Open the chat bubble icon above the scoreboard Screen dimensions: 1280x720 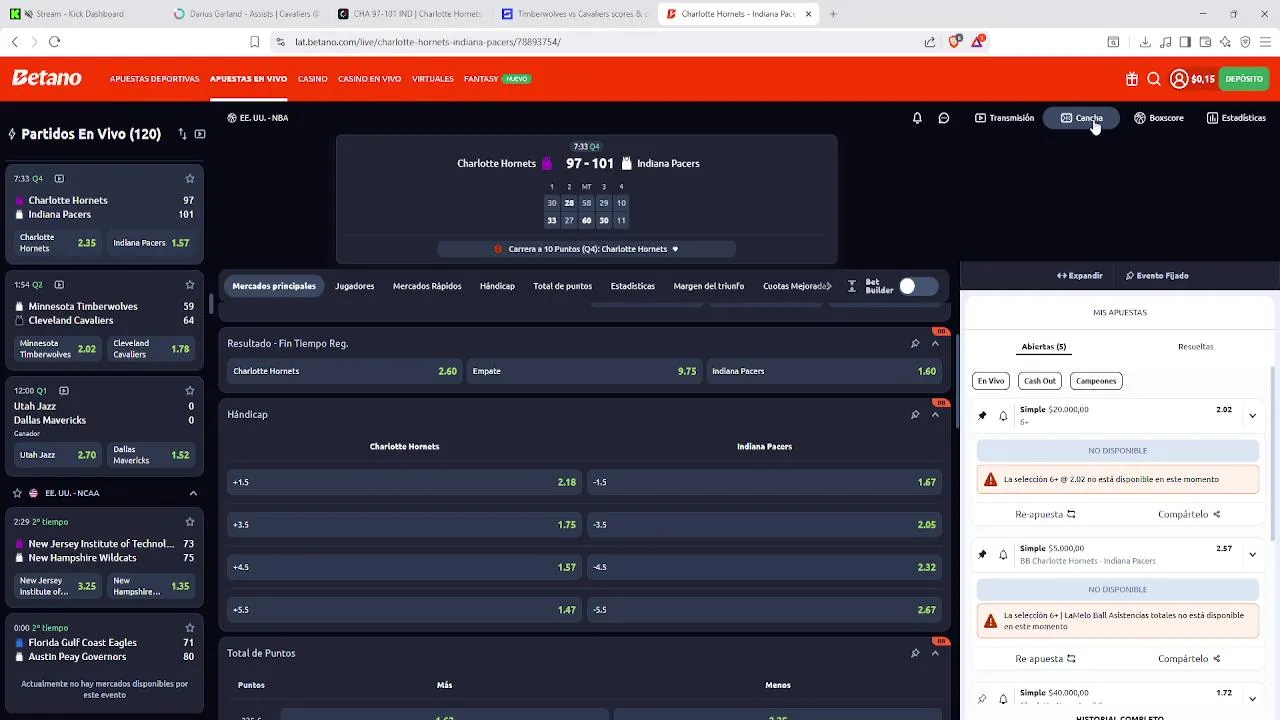coord(944,118)
